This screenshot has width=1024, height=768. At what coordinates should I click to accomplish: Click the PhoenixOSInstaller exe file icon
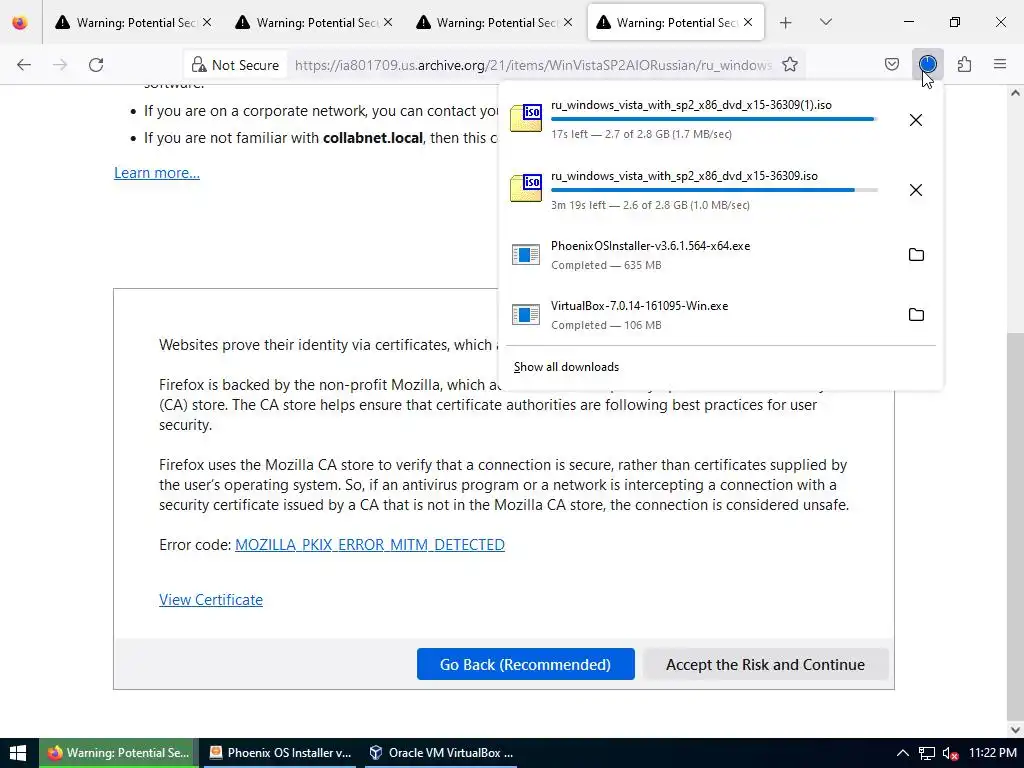pyautogui.click(x=526, y=254)
